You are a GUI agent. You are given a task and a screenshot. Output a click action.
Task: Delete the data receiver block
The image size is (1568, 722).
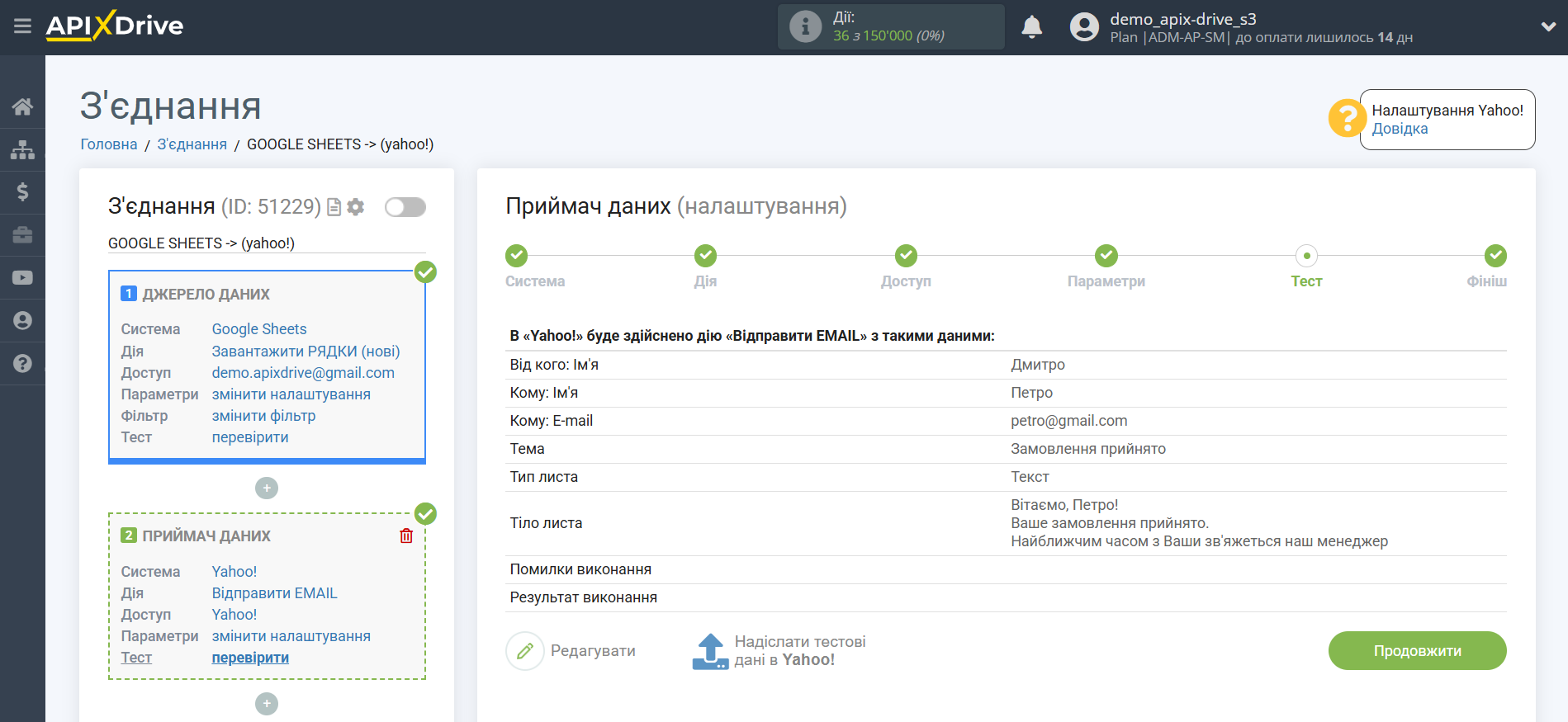(x=406, y=536)
